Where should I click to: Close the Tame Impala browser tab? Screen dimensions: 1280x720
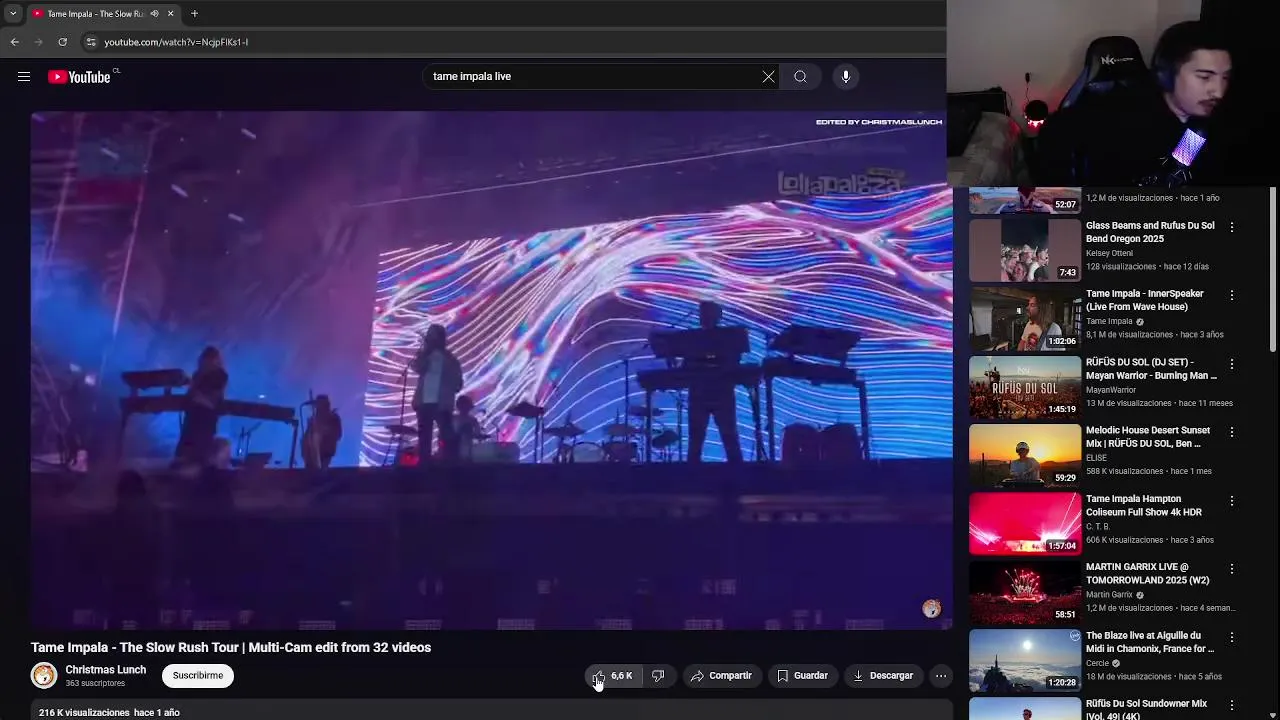170,13
